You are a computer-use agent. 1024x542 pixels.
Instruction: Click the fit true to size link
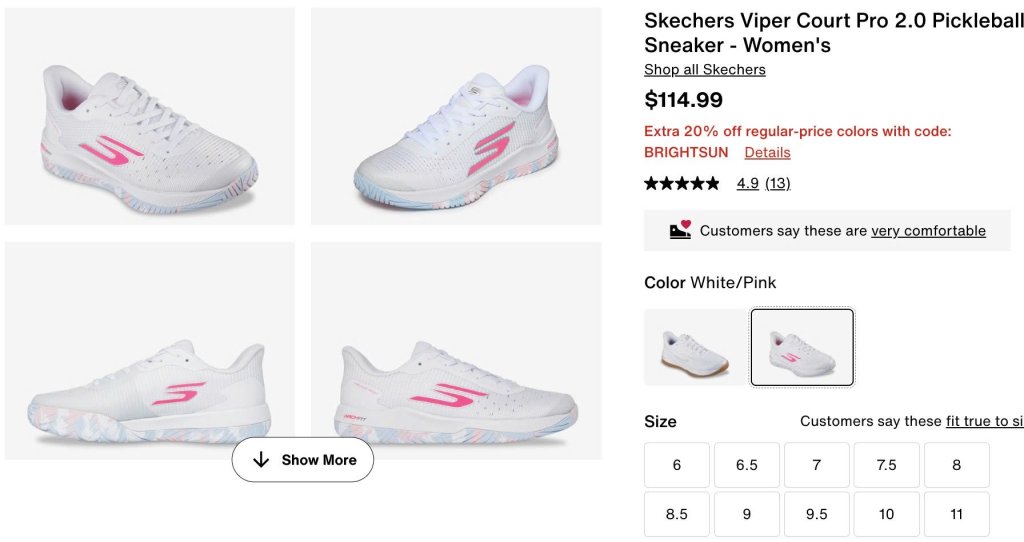pos(984,422)
